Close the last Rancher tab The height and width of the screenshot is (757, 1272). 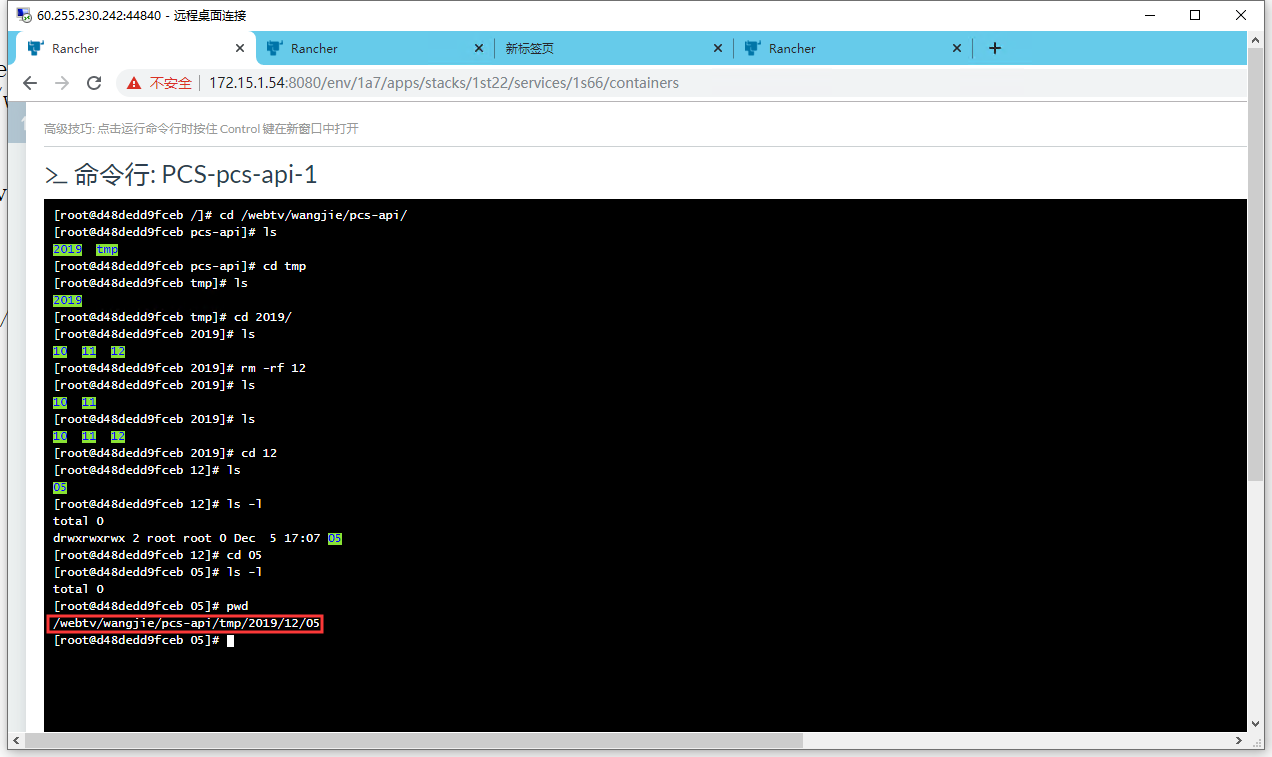[x=957, y=48]
